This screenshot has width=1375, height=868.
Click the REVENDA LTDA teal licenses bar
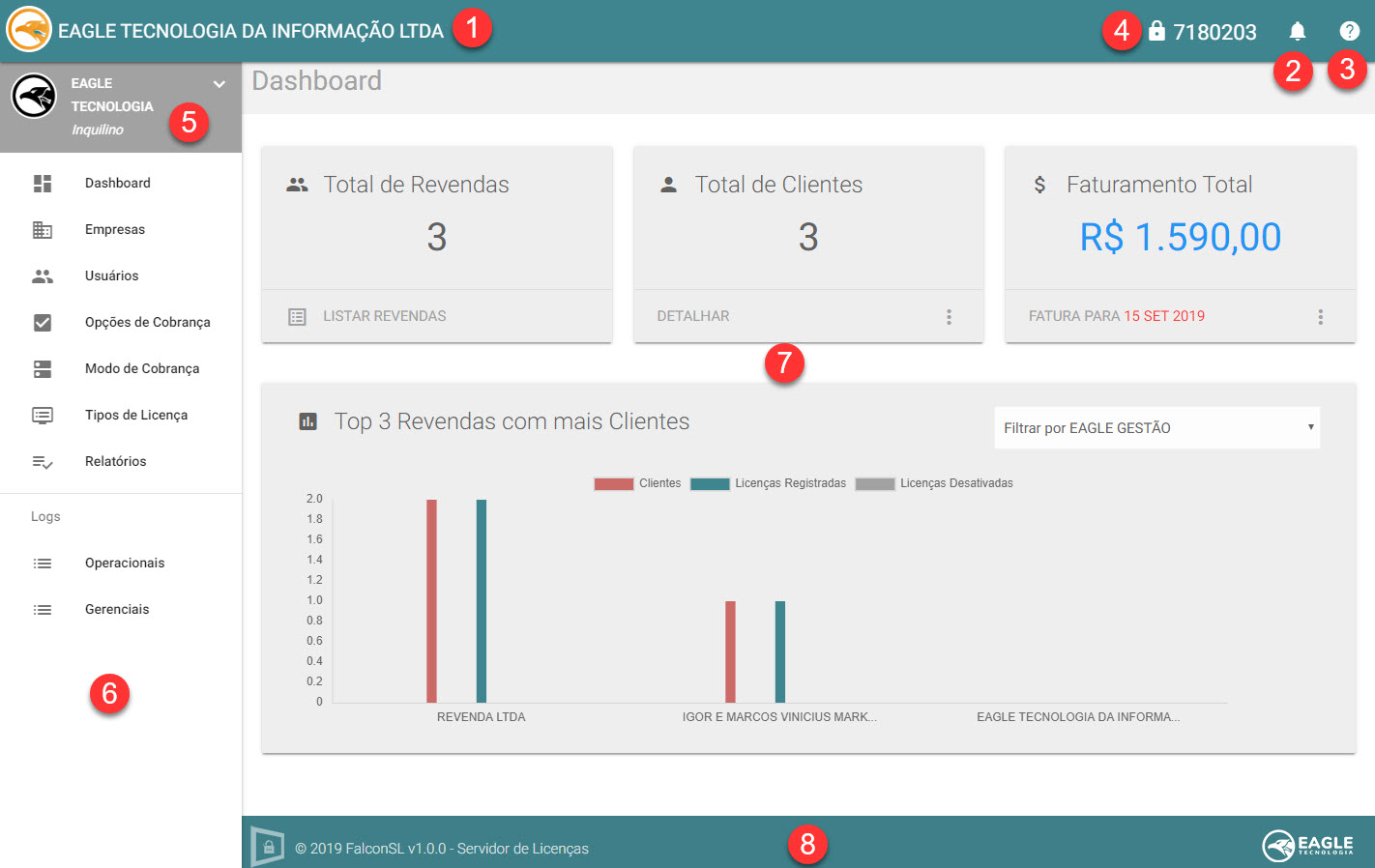coord(482,601)
